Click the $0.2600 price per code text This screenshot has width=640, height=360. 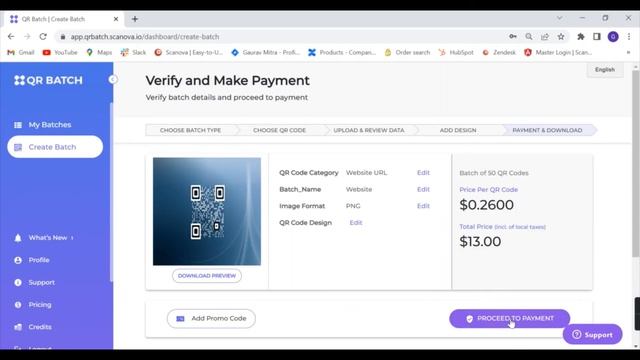point(487,205)
